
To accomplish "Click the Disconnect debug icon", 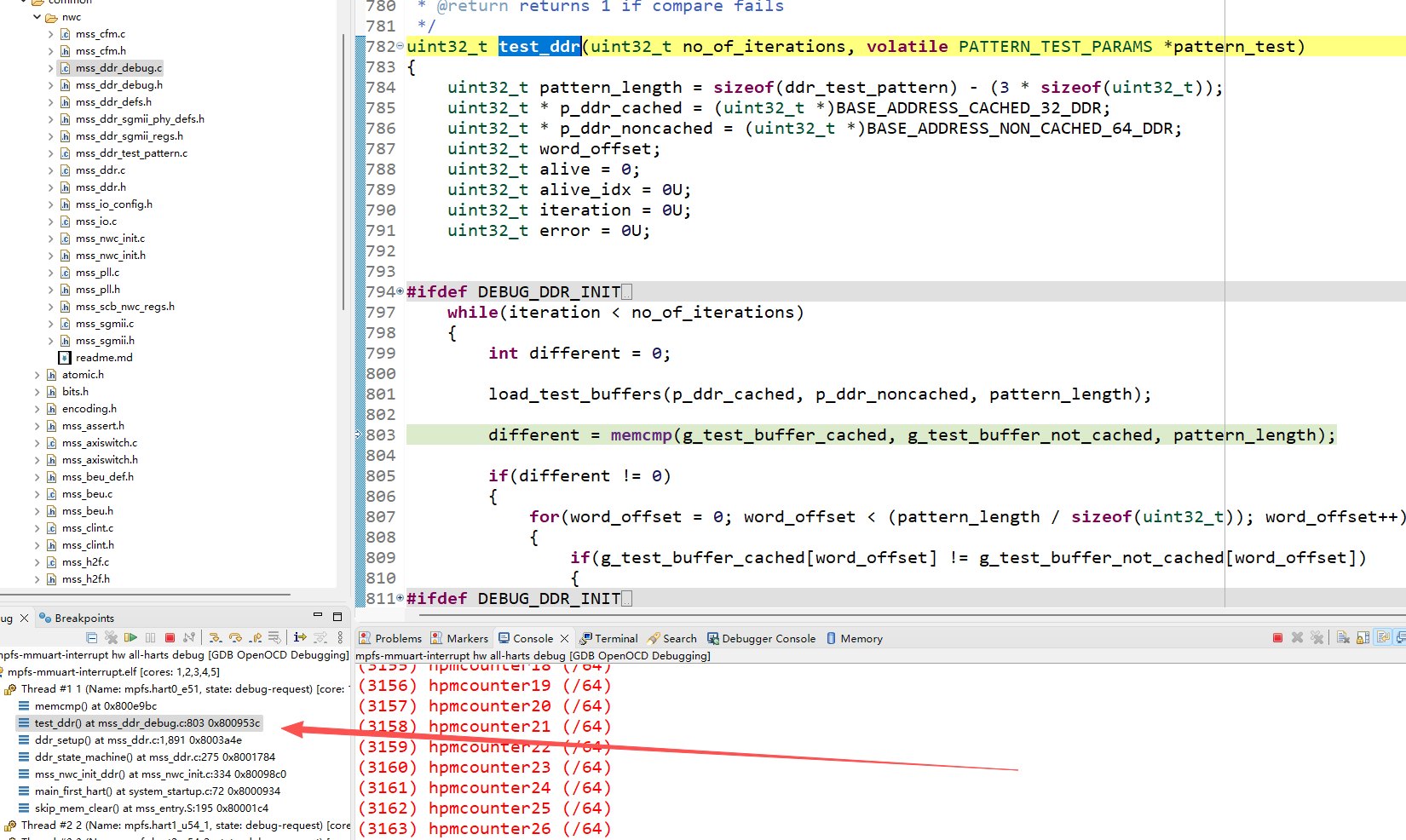I will 189,637.
